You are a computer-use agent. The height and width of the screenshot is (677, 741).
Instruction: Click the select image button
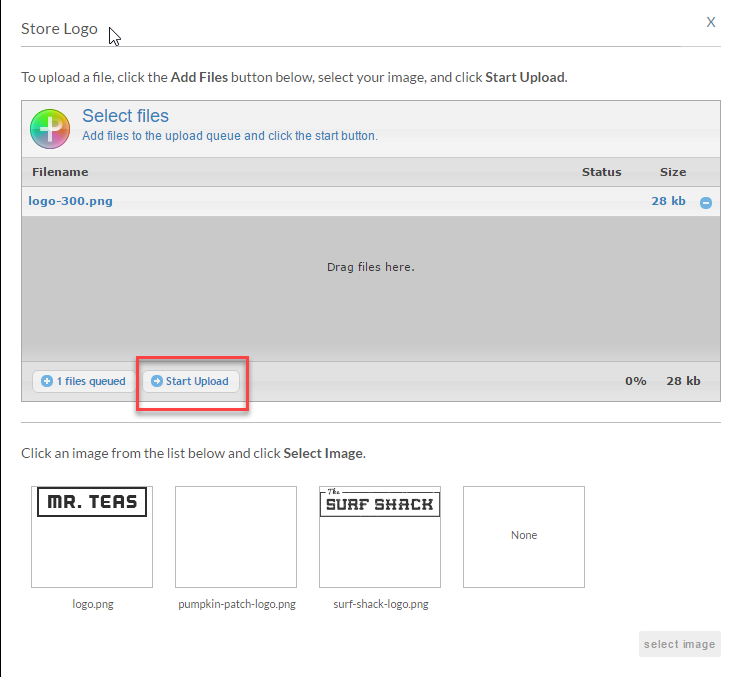tap(680, 644)
